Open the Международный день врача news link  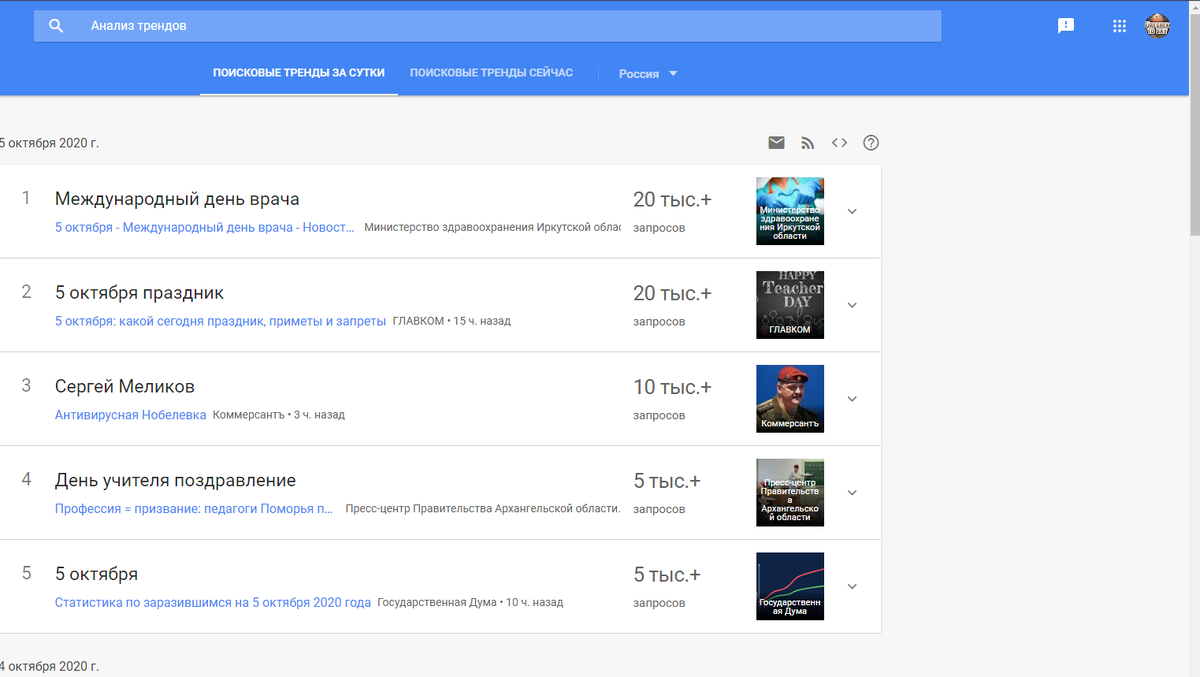(205, 227)
